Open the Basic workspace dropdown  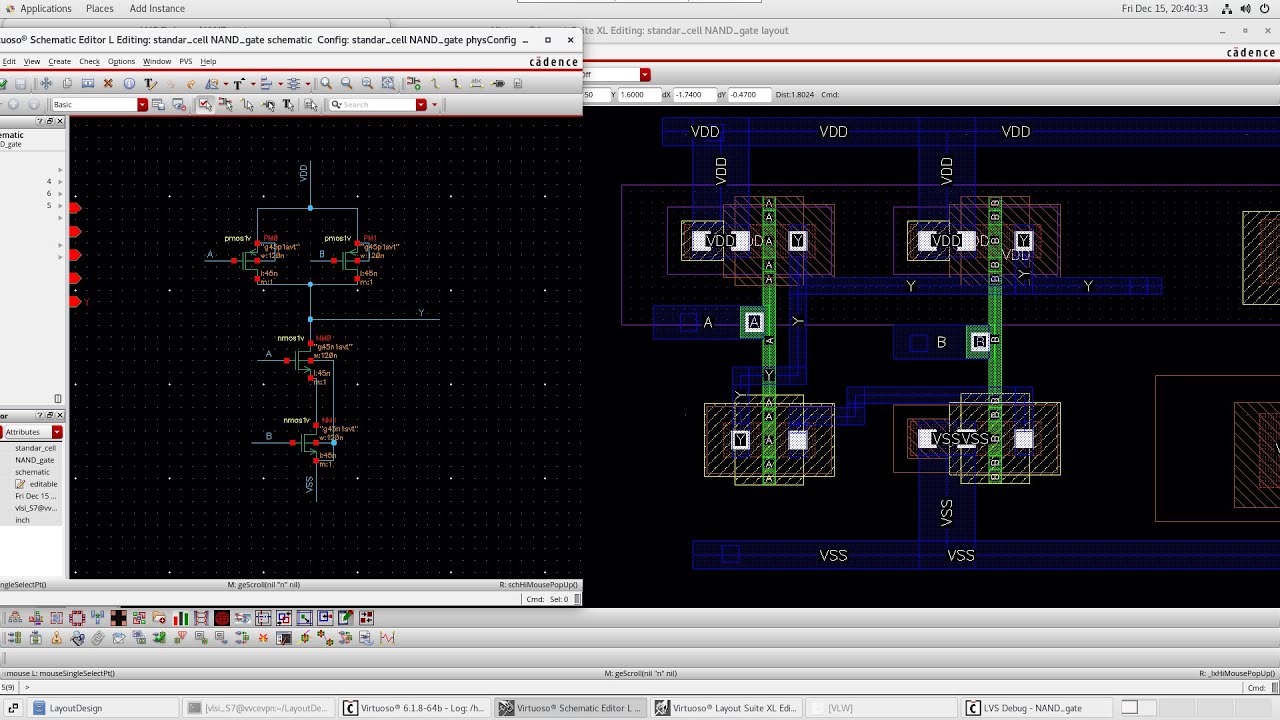(x=143, y=104)
